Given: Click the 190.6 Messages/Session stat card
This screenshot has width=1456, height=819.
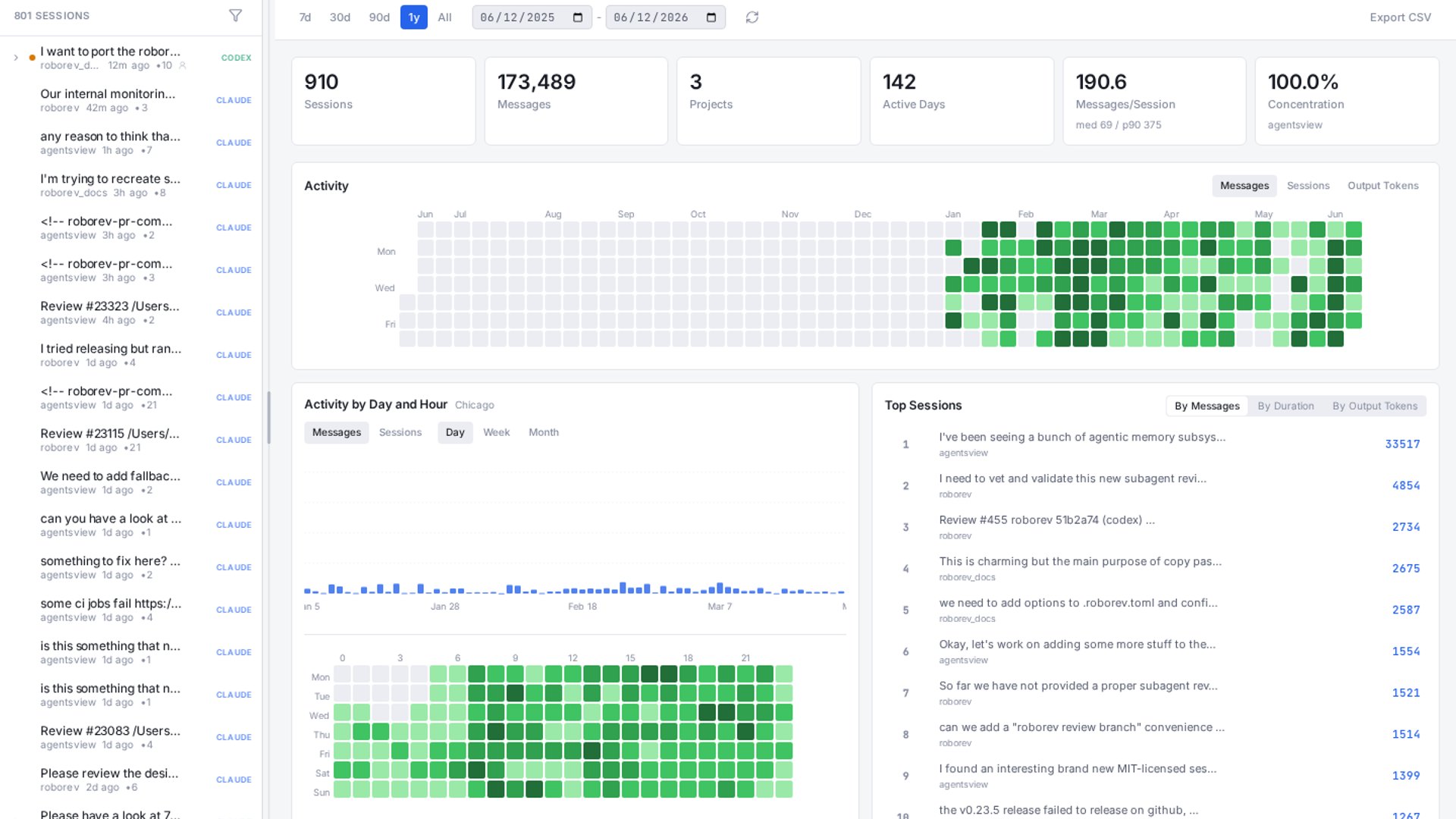Looking at the screenshot, I should pos(1154,101).
